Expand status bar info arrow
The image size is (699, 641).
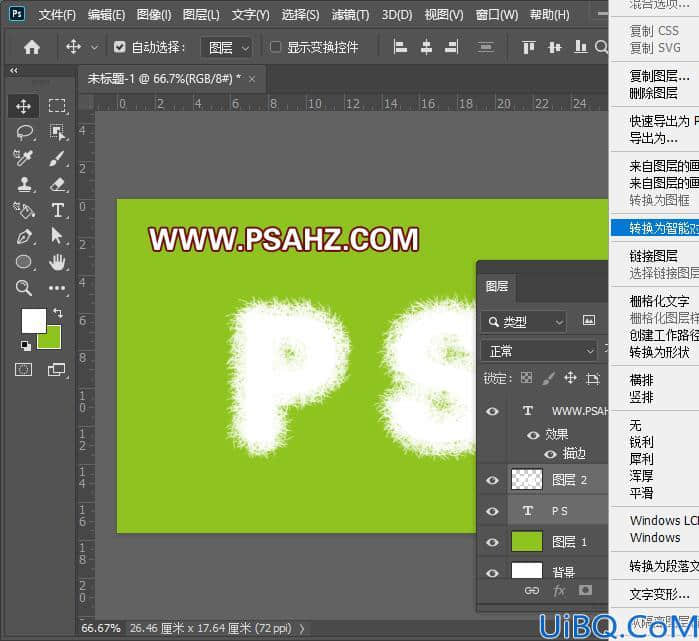(302, 629)
